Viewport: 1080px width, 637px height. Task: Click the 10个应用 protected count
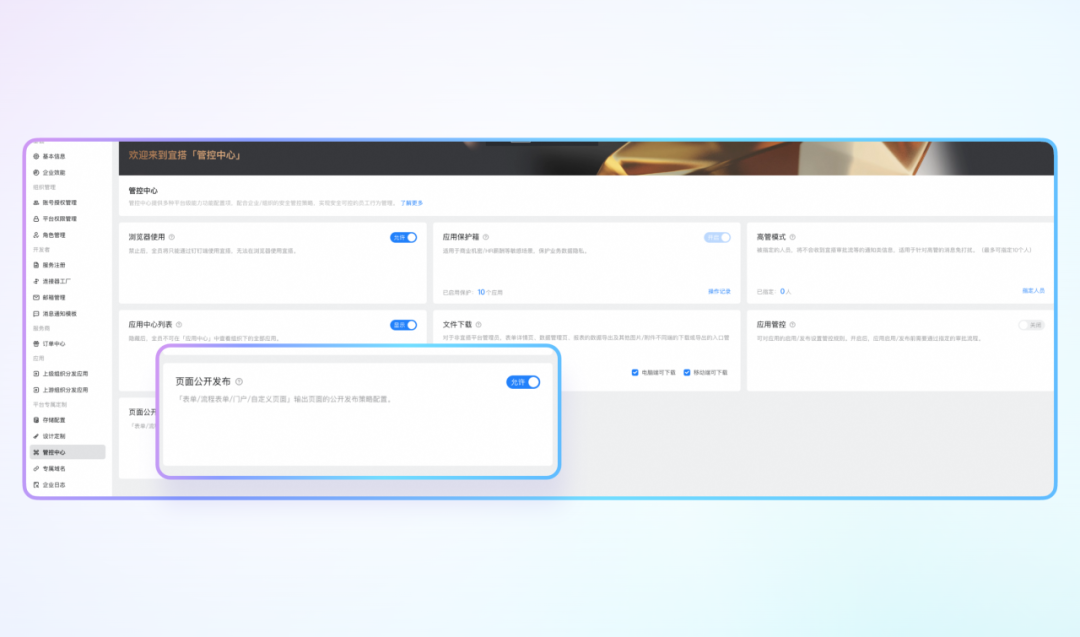pos(490,293)
